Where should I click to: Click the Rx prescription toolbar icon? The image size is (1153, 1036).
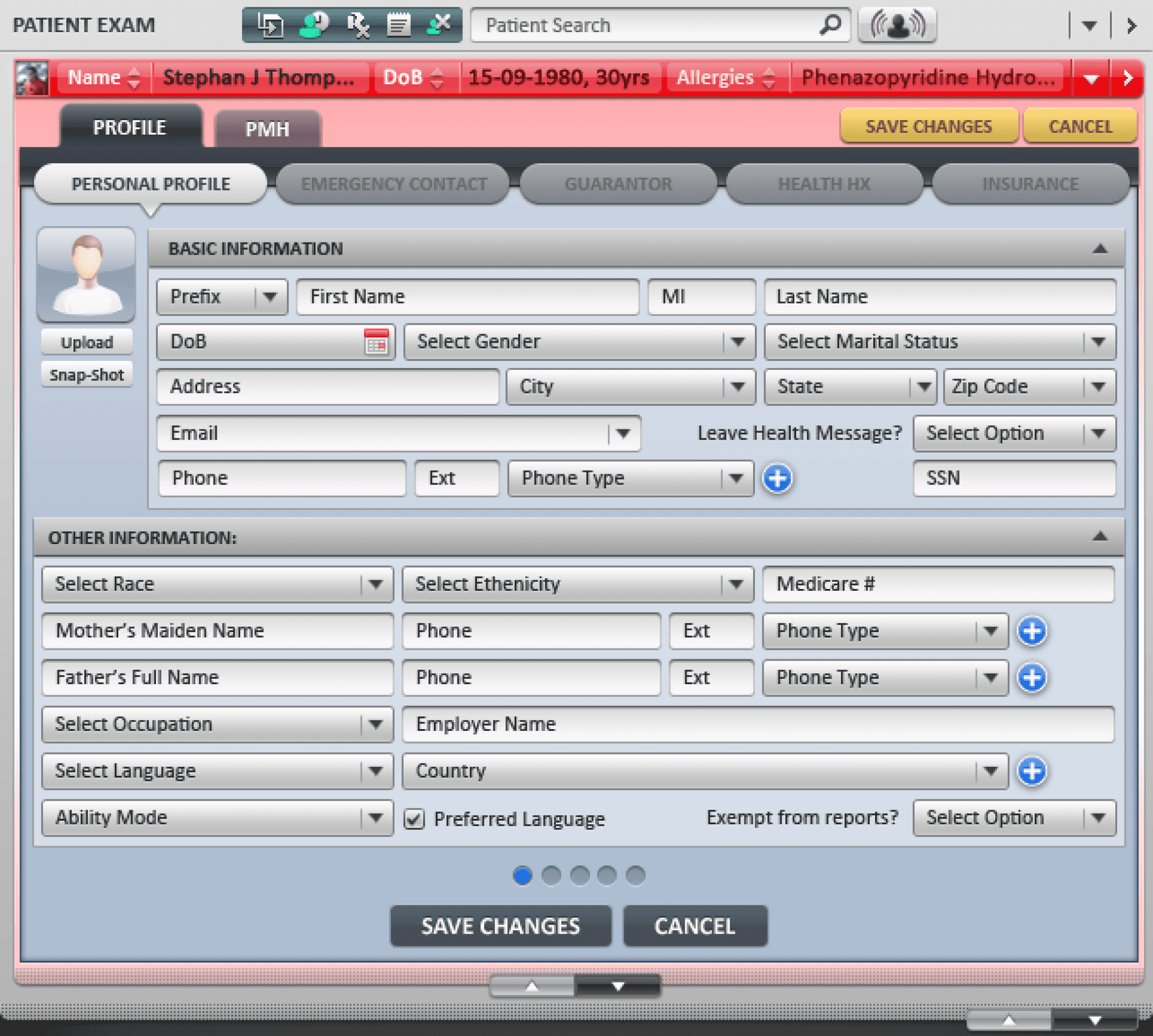point(358,24)
